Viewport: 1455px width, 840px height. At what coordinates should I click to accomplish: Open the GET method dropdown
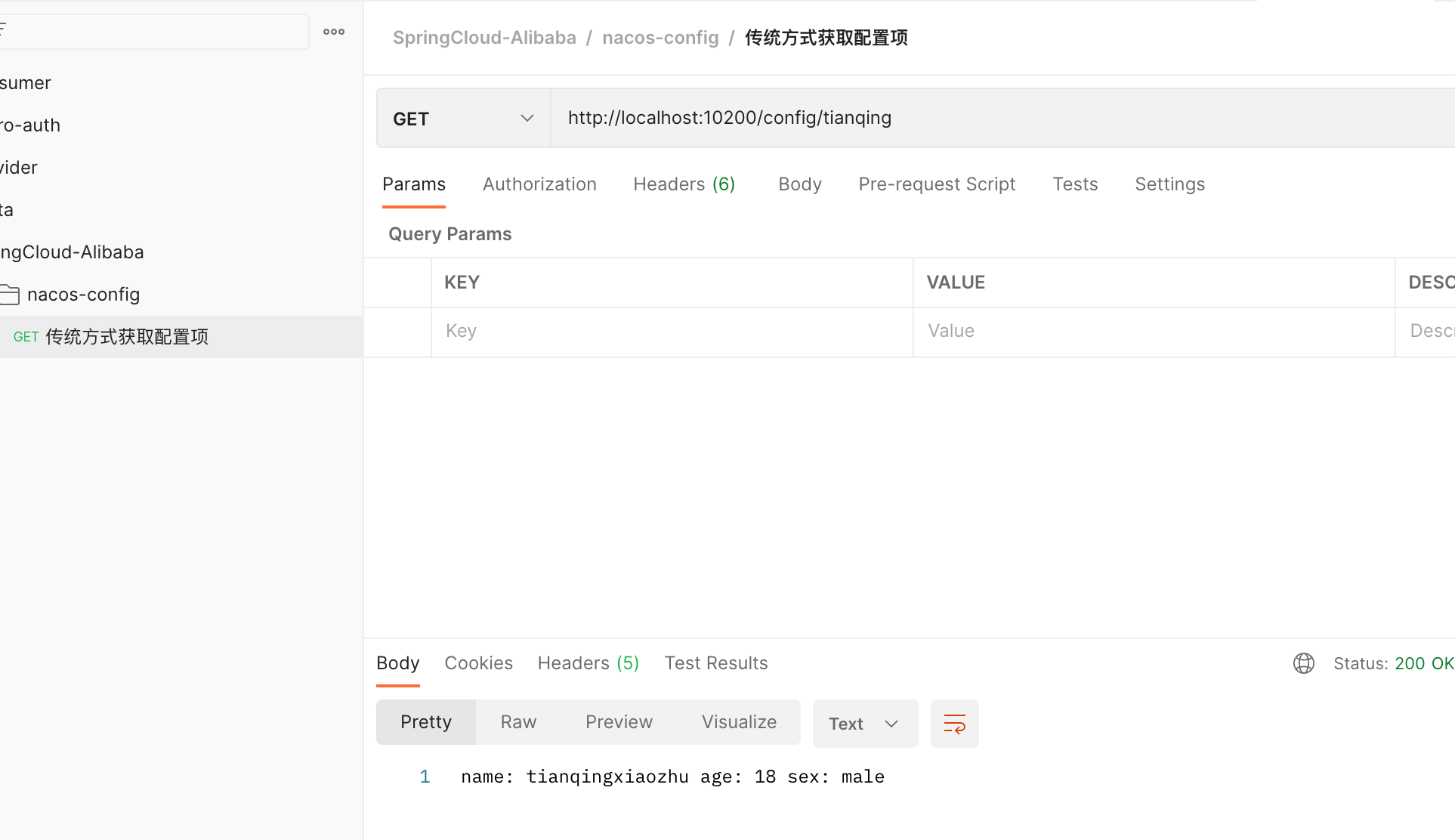tap(463, 119)
